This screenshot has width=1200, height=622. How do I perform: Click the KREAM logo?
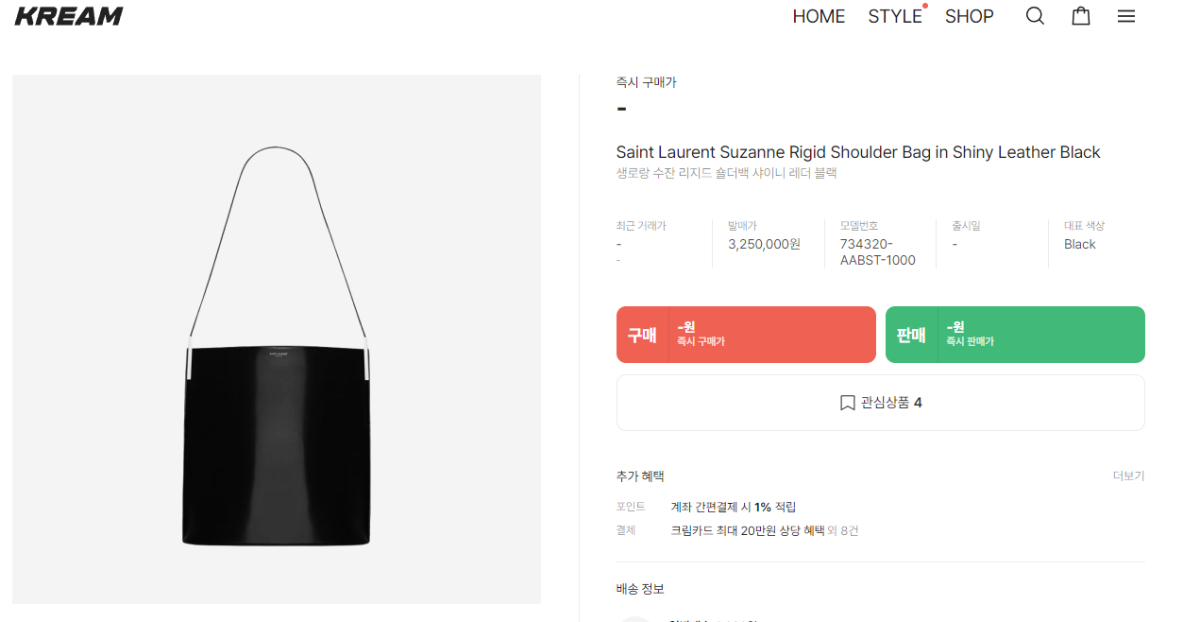tap(69, 16)
